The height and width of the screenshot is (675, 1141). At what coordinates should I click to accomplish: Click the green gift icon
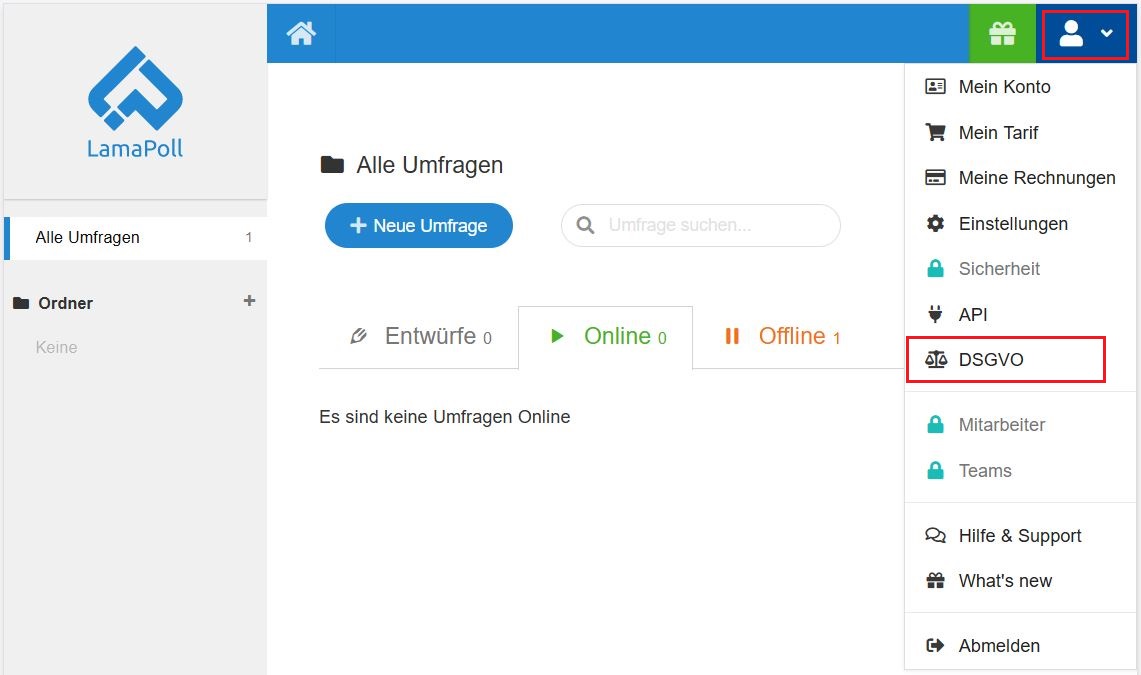coord(1002,33)
